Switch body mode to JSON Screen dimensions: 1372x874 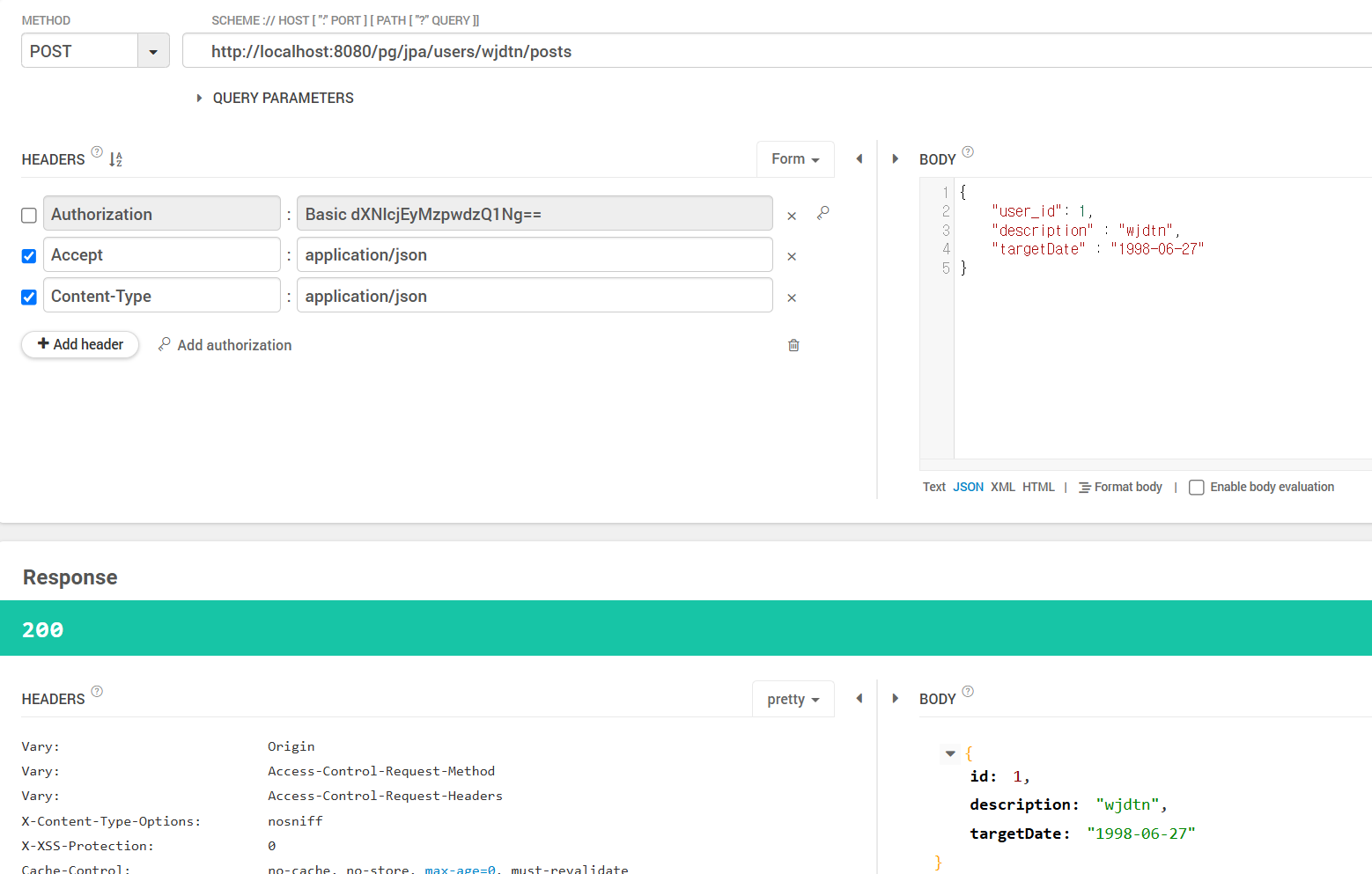pos(968,487)
